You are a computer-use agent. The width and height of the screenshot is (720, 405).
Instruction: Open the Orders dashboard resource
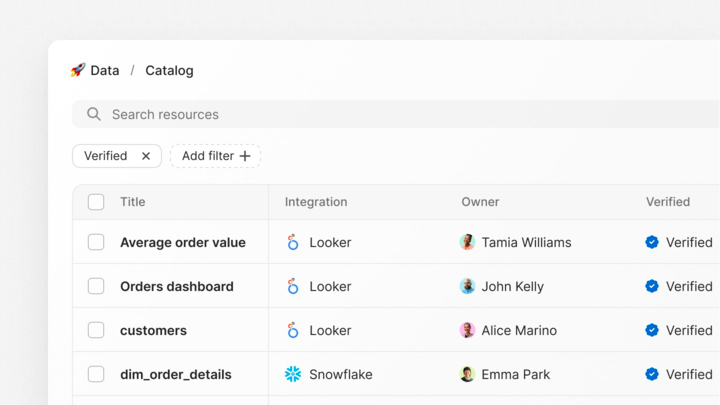coord(176,286)
